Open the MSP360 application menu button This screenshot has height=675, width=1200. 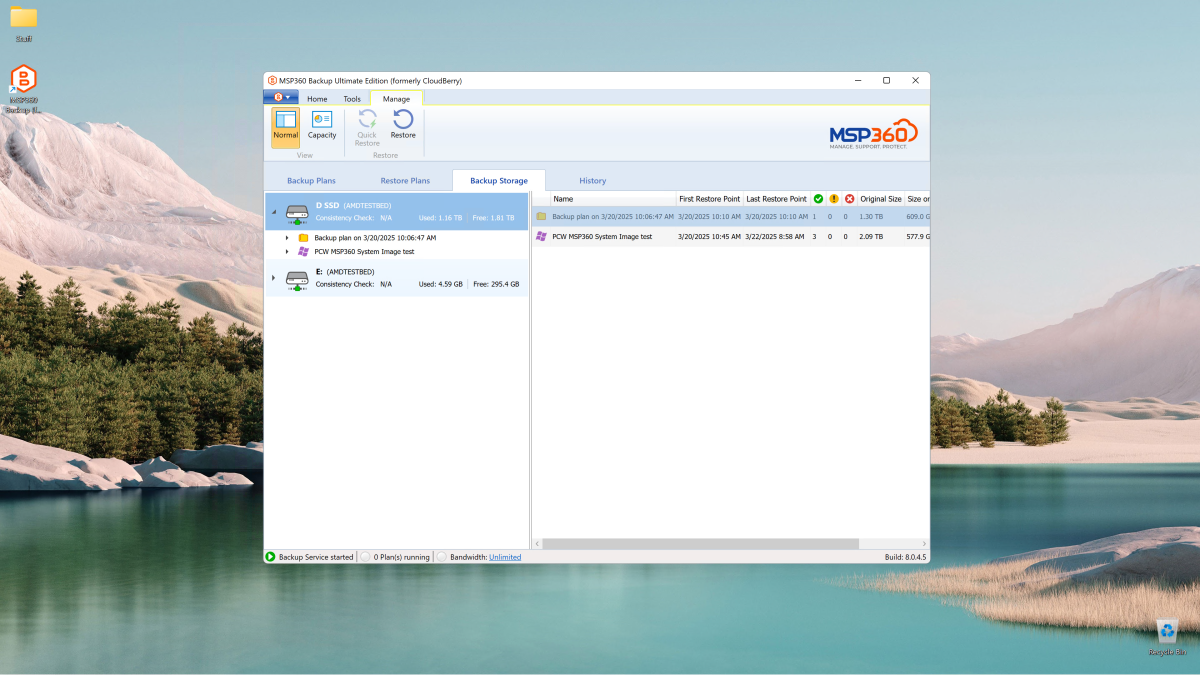(280, 97)
